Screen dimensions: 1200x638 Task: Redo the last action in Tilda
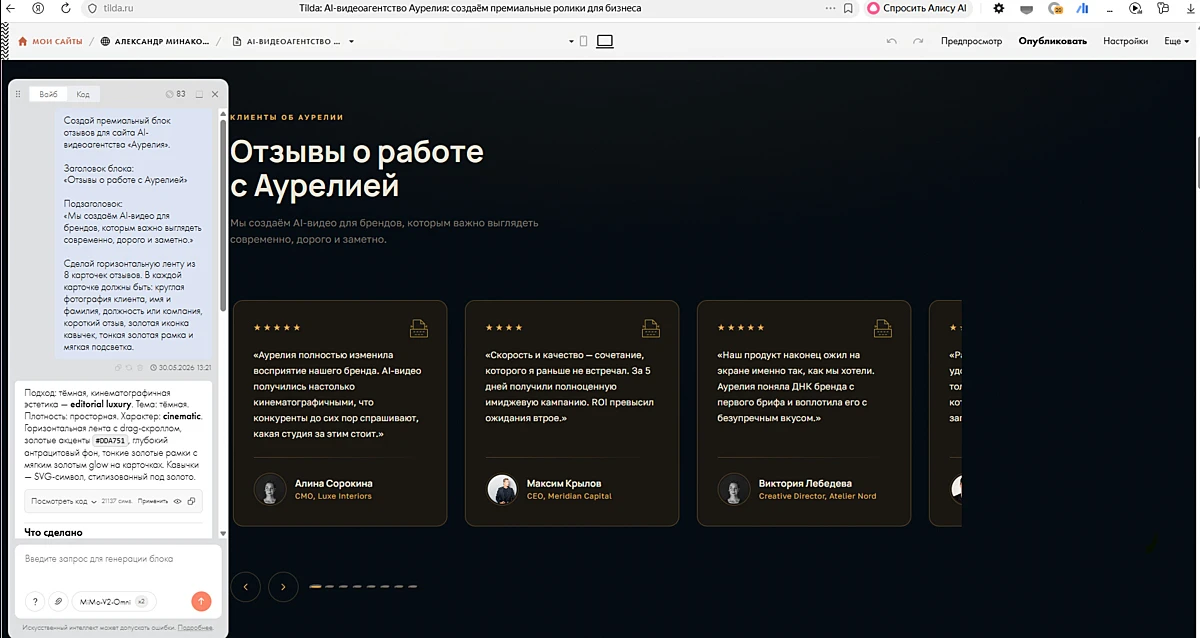(917, 41)
